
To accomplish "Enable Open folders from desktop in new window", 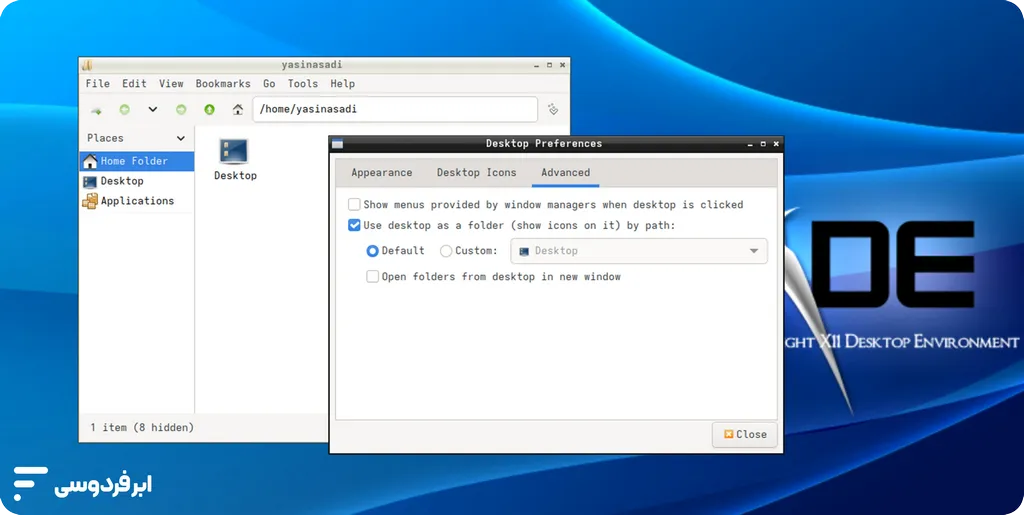I will pos(372,277).
